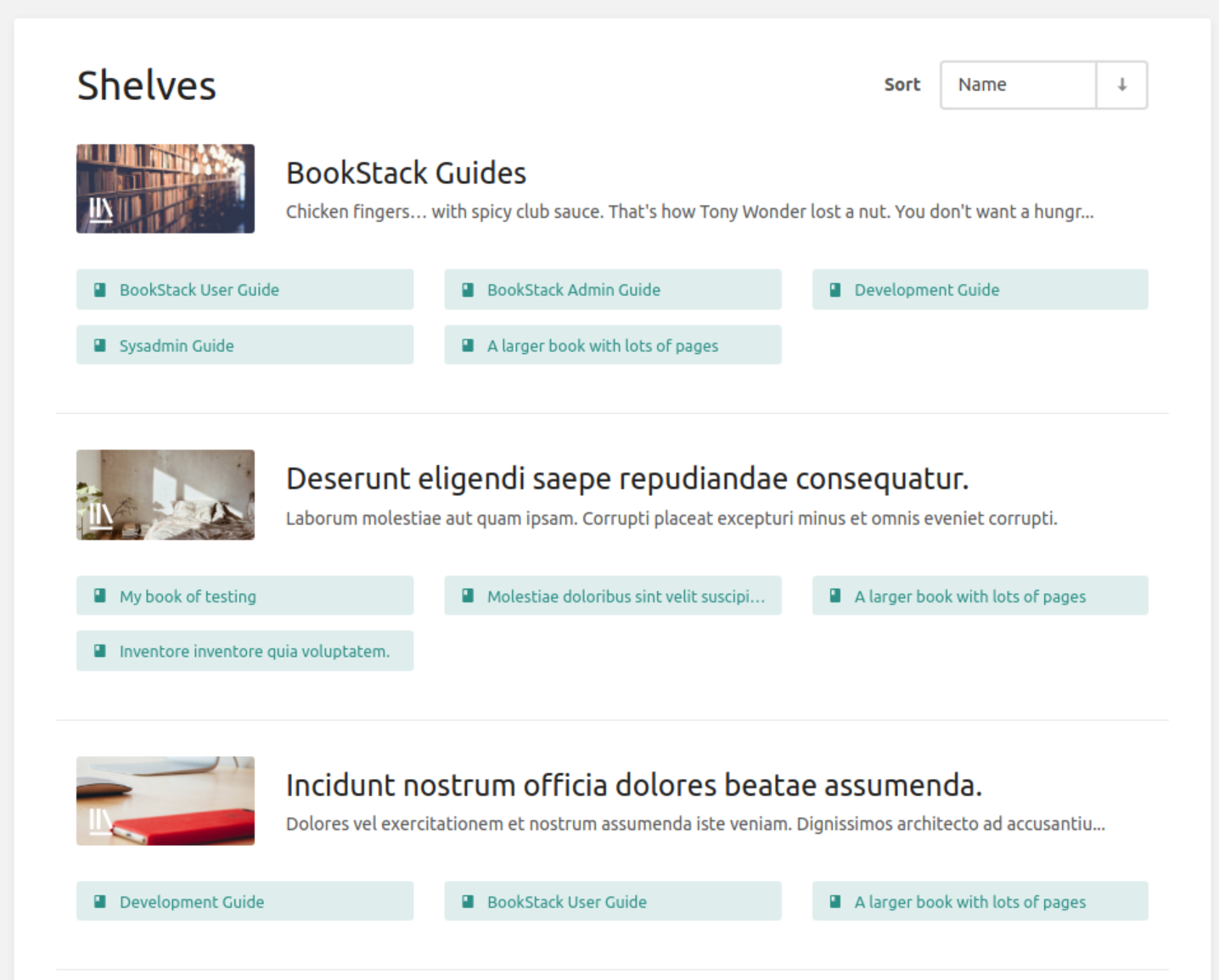Image resolution: width=1219 pixels, height=980 pixels.
Task: Toggle the sort direction arrow
Action: [x=1122, y=85]
